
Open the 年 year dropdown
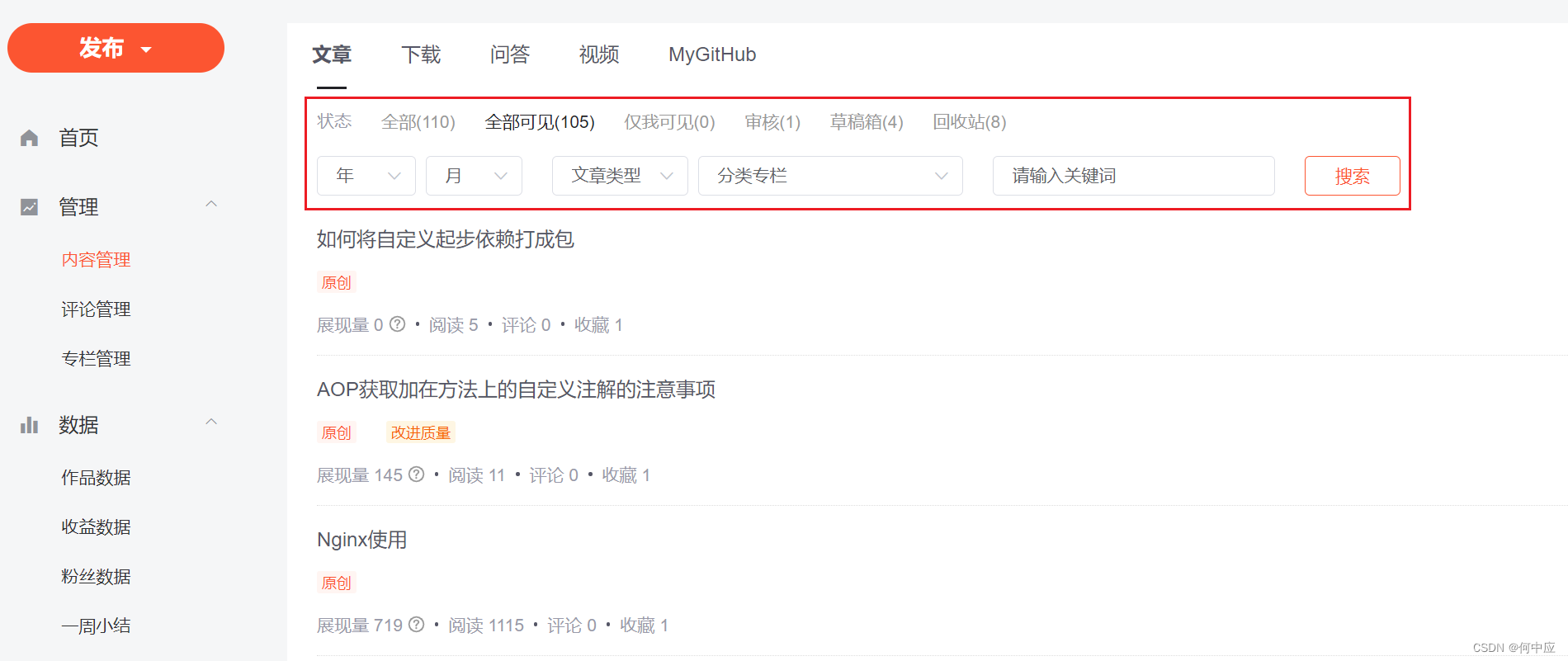point(366,176)
